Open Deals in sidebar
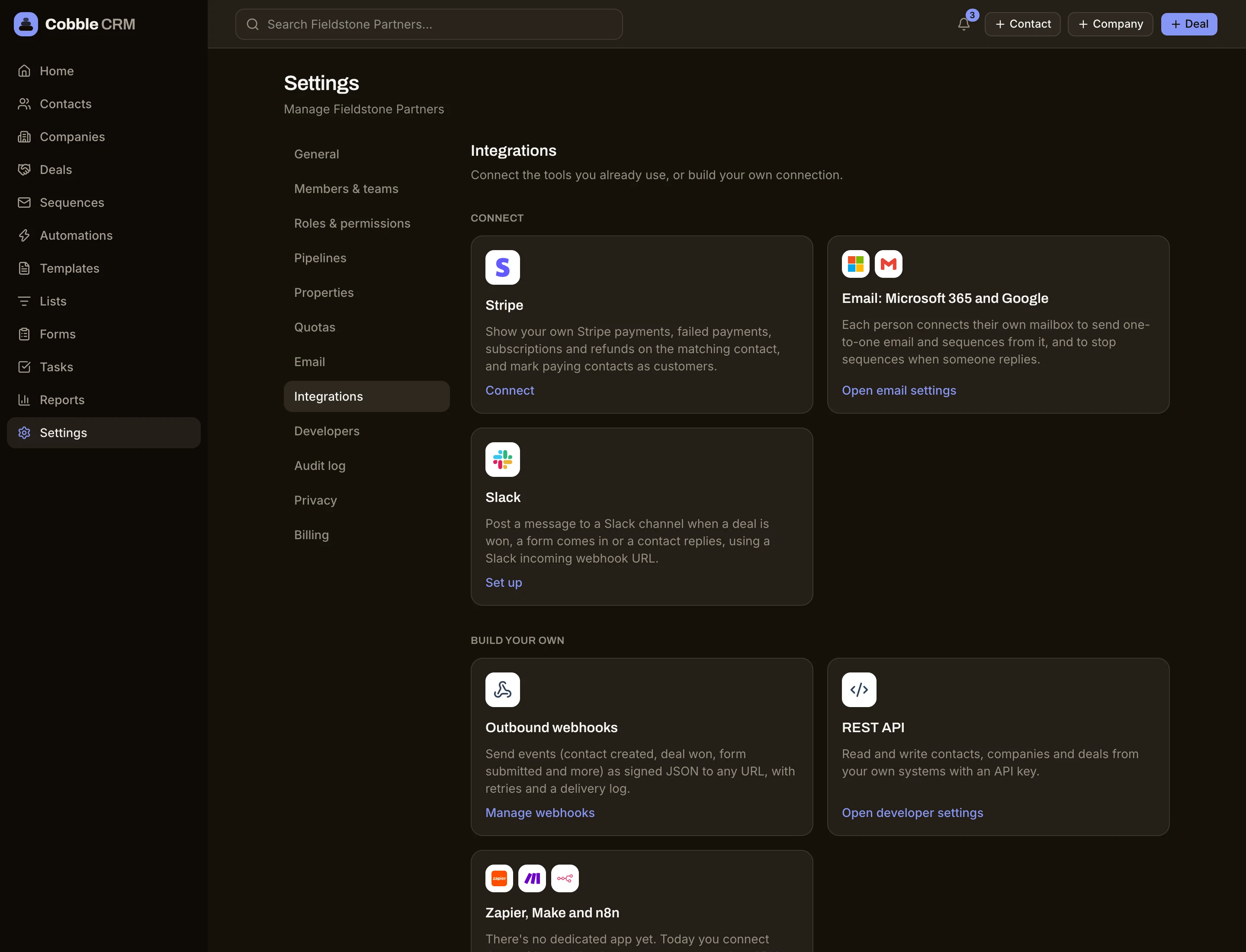The image size is (1246, 952). point(104,170)
